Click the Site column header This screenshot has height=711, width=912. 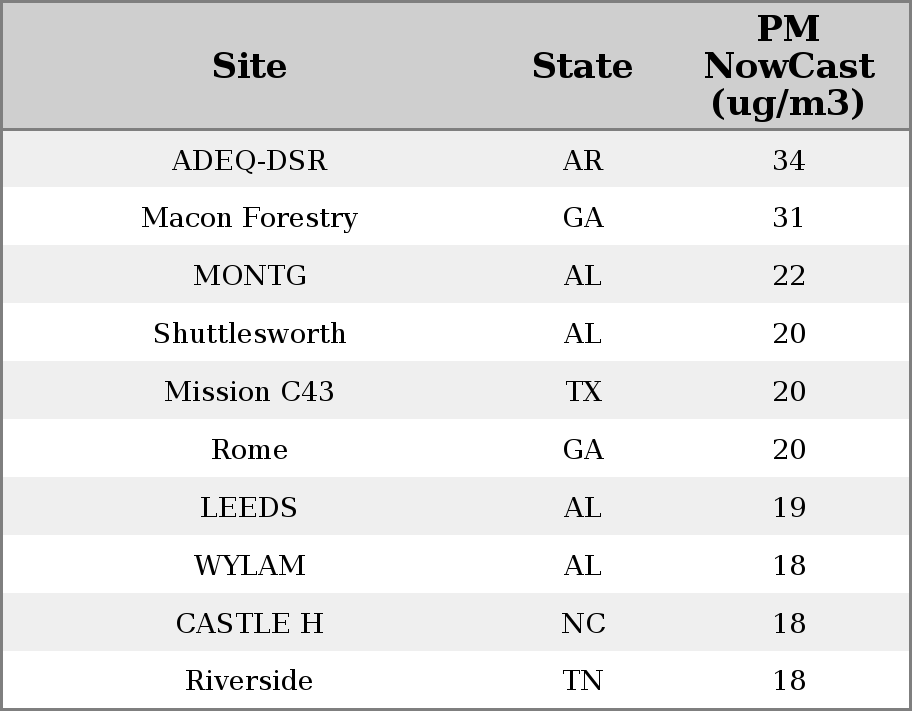pos(249,66)
